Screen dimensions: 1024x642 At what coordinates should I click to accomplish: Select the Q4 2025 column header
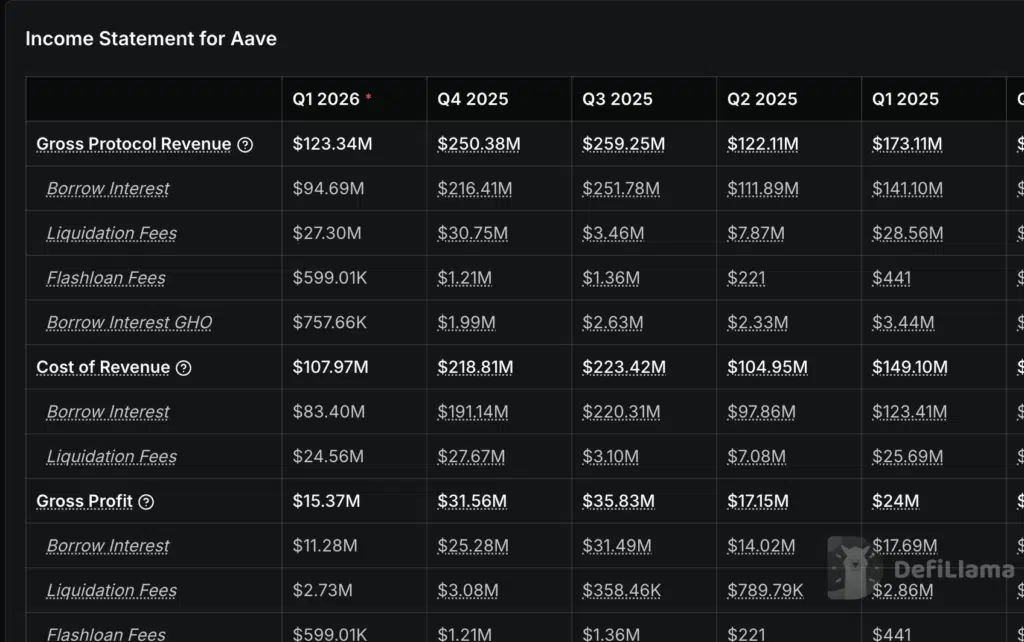click(x=472, y=99)
